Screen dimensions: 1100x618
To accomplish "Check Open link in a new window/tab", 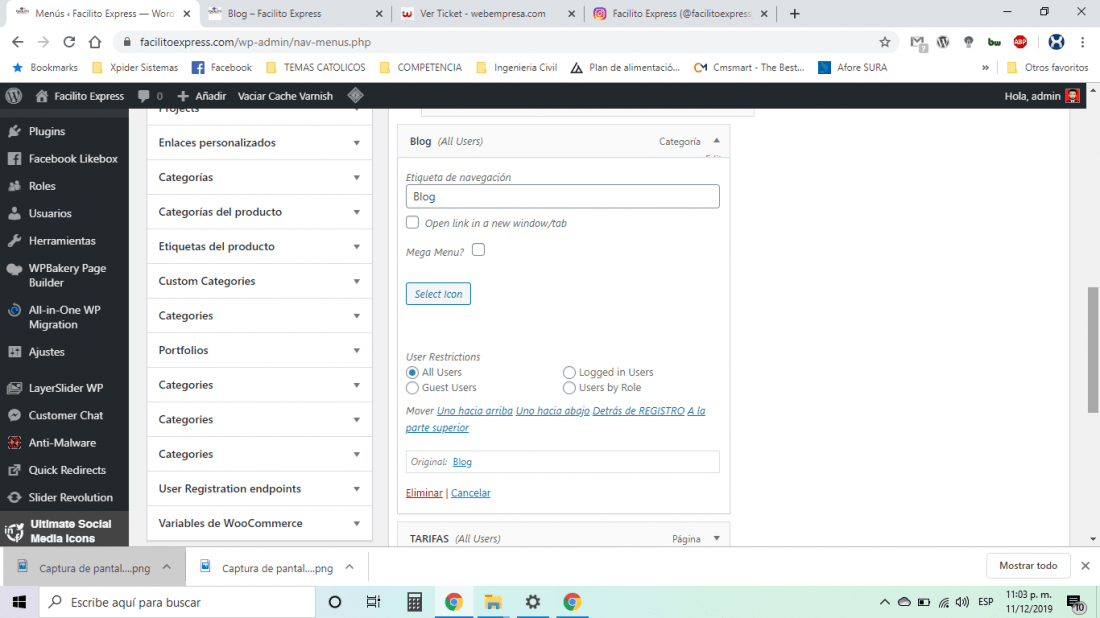I will [412, 222].
